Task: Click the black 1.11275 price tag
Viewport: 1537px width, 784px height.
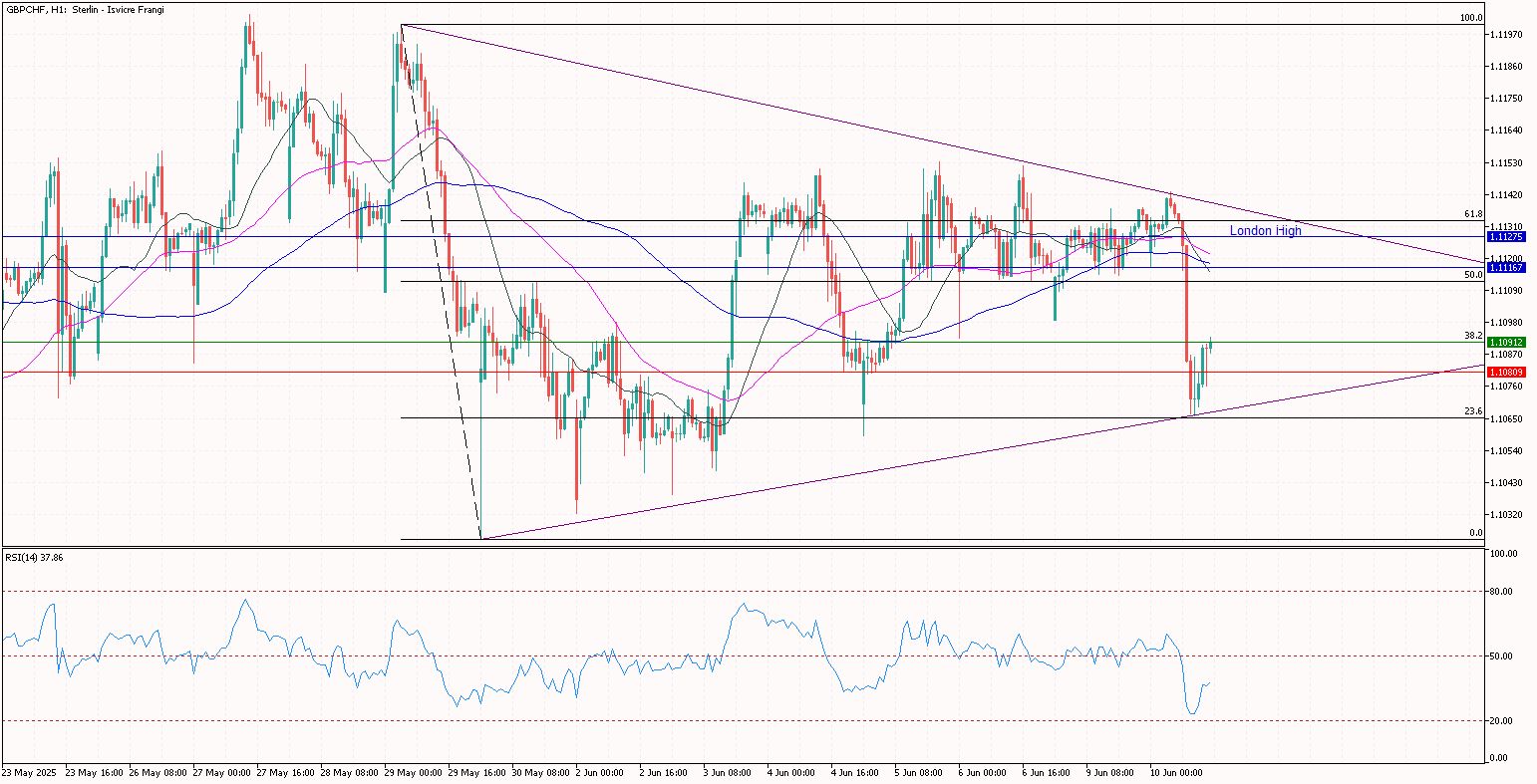Action: point(1506,237)
